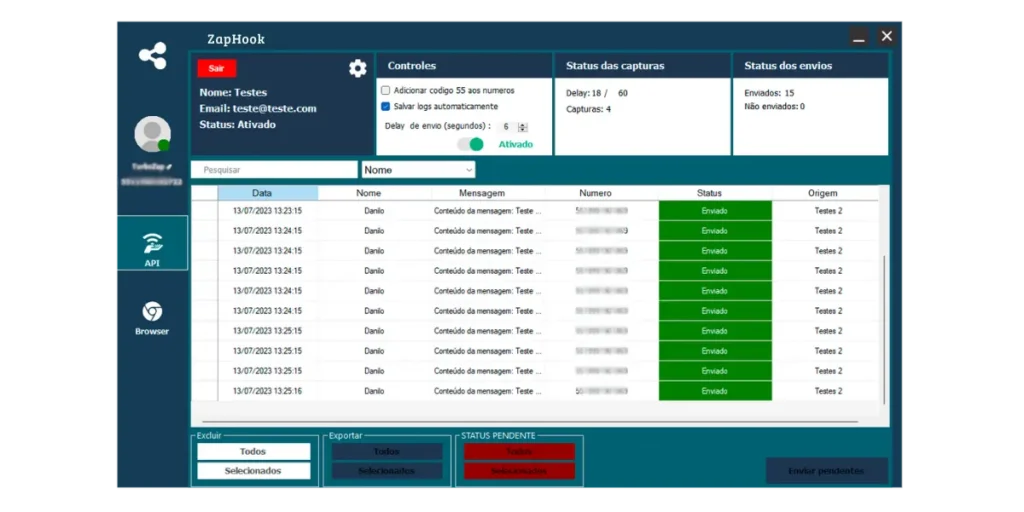Toggle the Ativado switch off
Screen dimensions: 1024x512
pos(470,144)
